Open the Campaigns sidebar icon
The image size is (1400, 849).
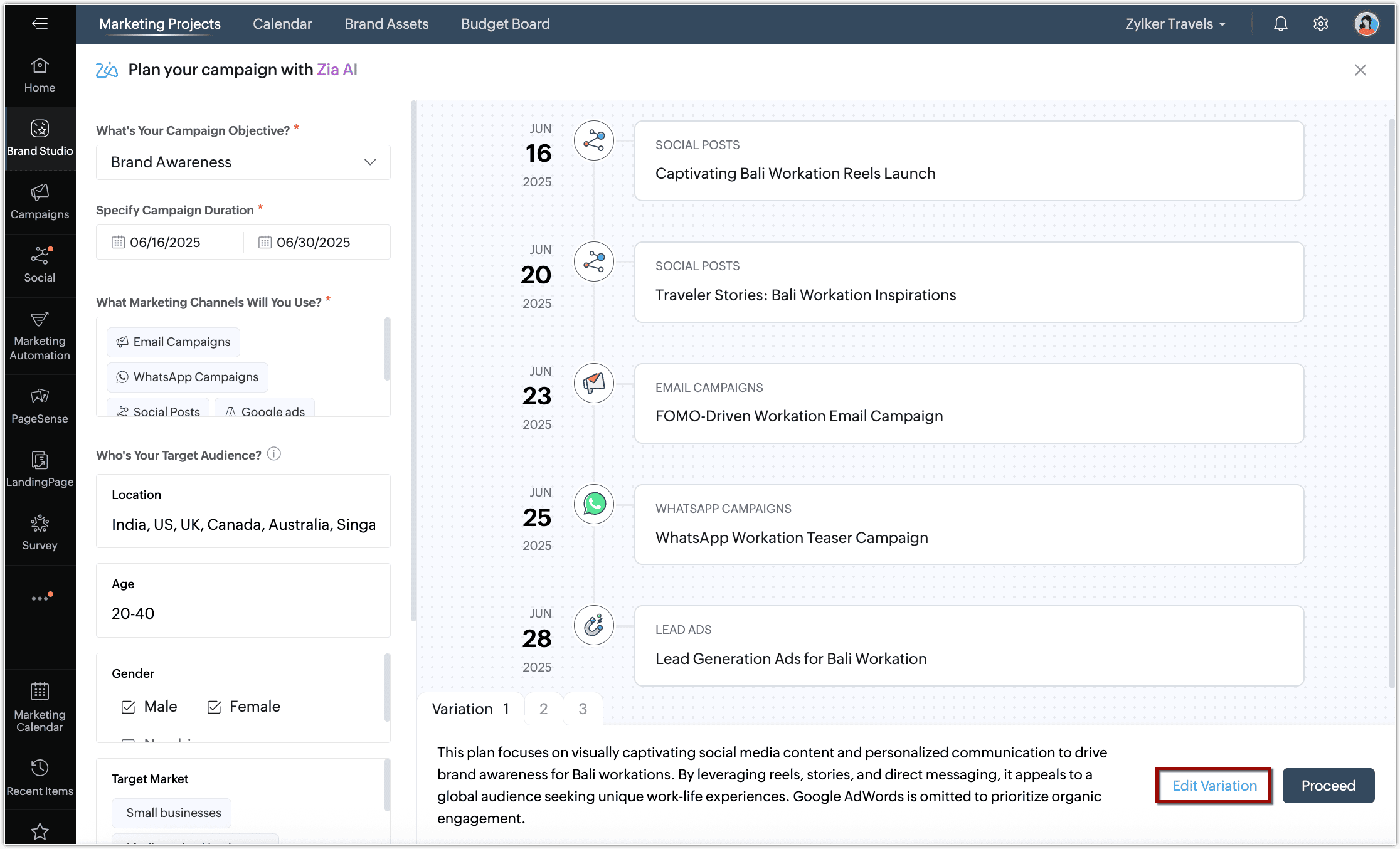40,201
